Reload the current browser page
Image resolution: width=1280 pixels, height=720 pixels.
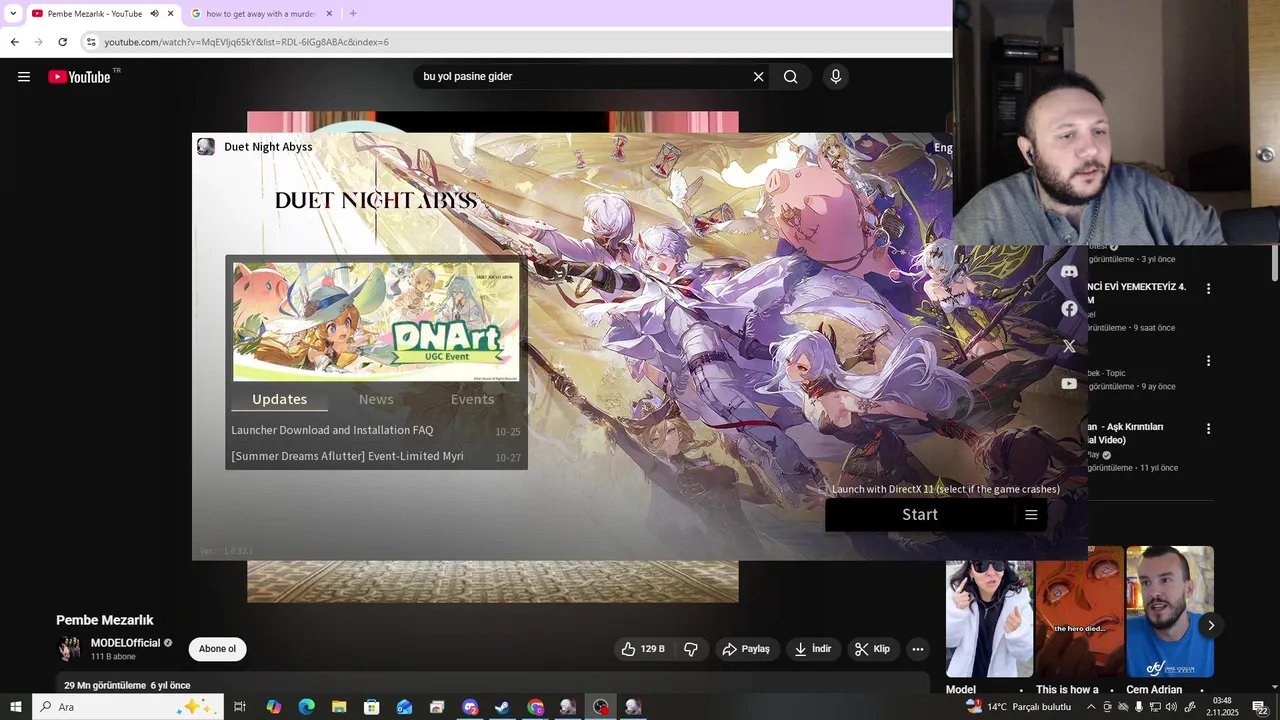point(62,42)
